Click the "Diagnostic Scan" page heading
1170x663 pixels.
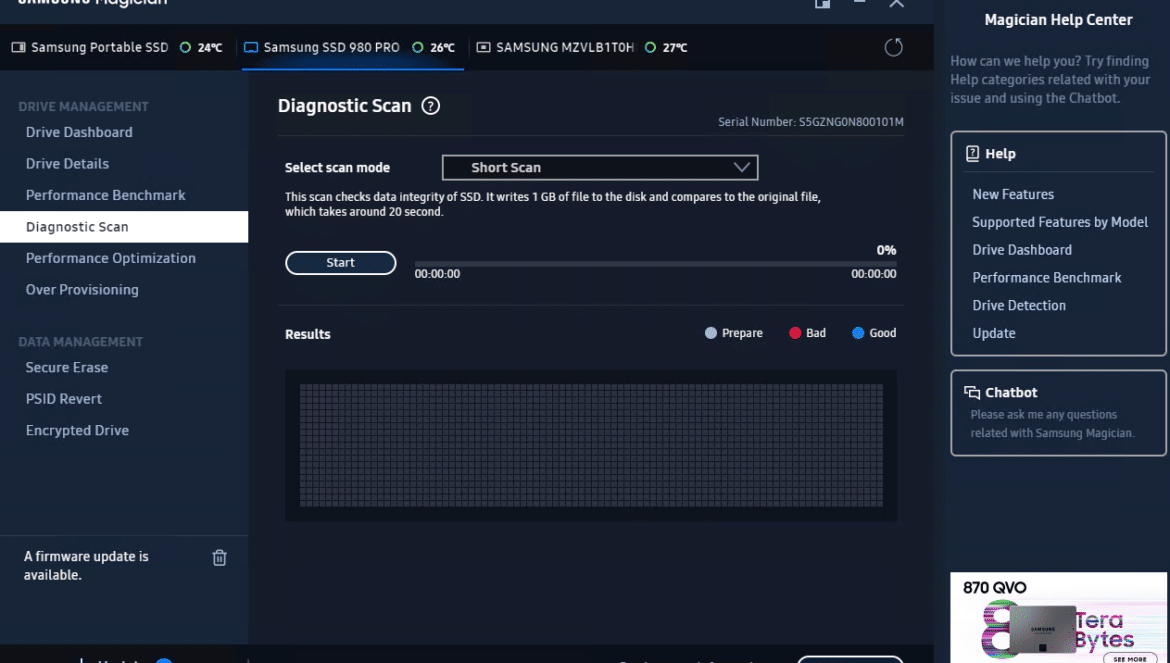click(x=344, y=106)
